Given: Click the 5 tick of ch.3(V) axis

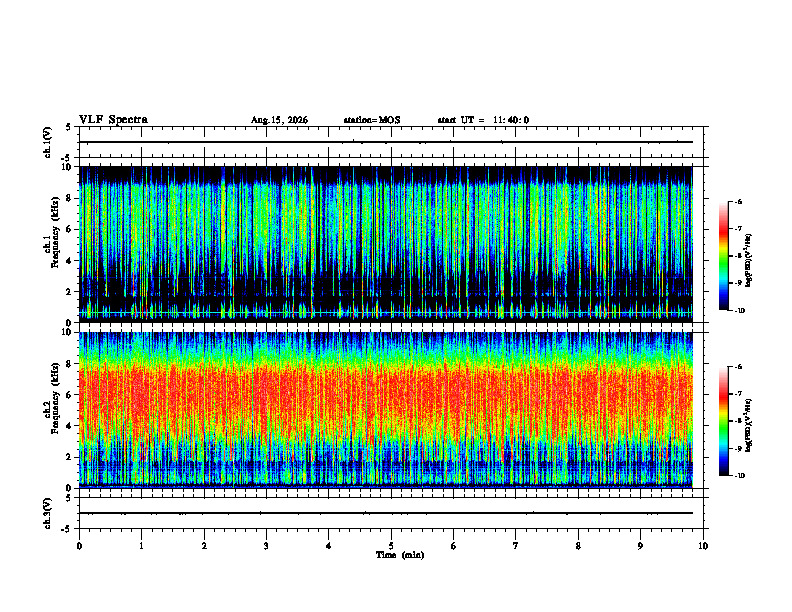Looking at the screenshot, I should [69, 498].
